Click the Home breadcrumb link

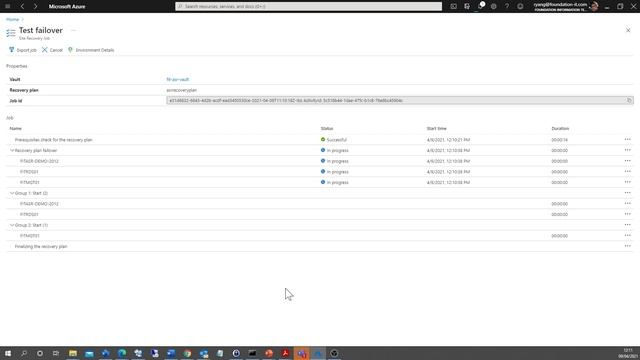[x=12, y=19]
